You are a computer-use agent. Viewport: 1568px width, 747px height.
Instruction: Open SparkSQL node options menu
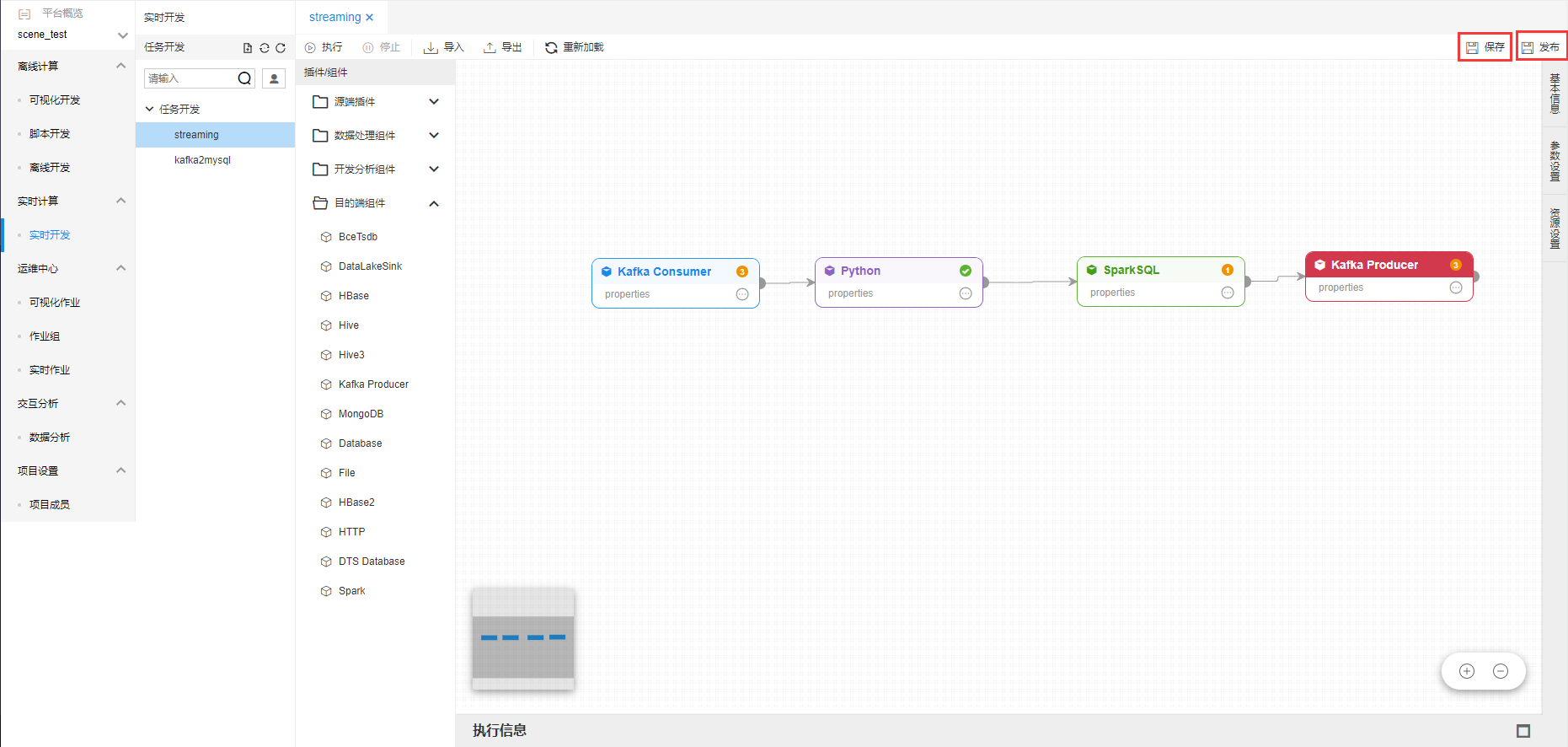coord(1228,293)
